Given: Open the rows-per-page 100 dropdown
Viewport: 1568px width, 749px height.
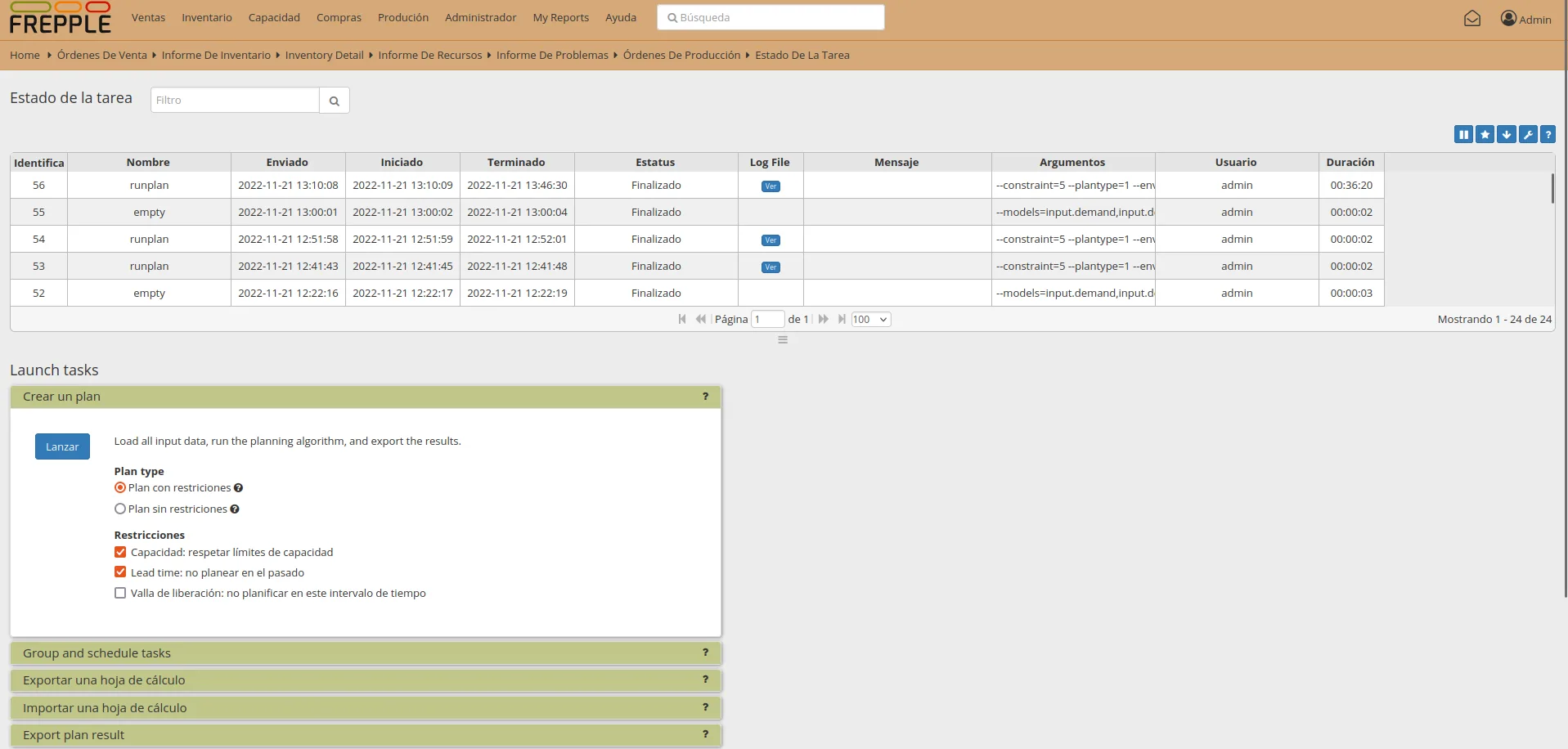Looking at the screenshot, I should (870, 320).
